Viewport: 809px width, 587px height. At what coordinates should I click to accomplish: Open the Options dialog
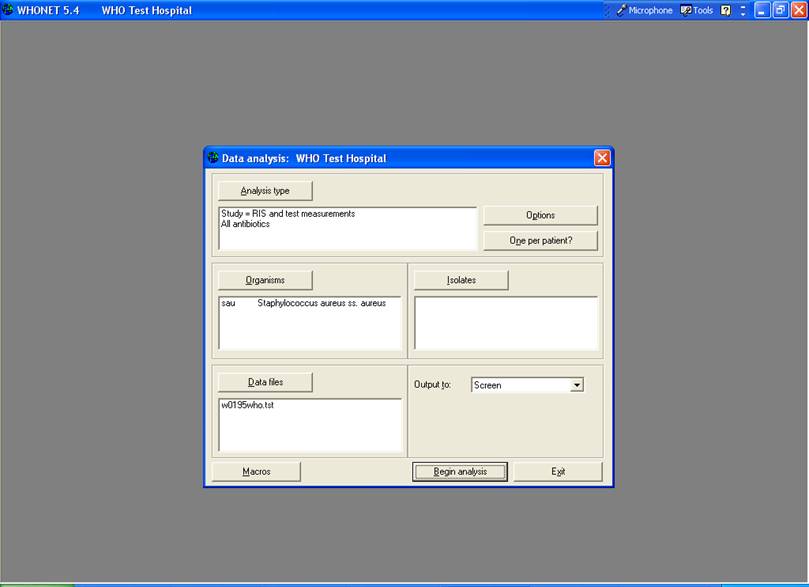click(x=540, y=214)
